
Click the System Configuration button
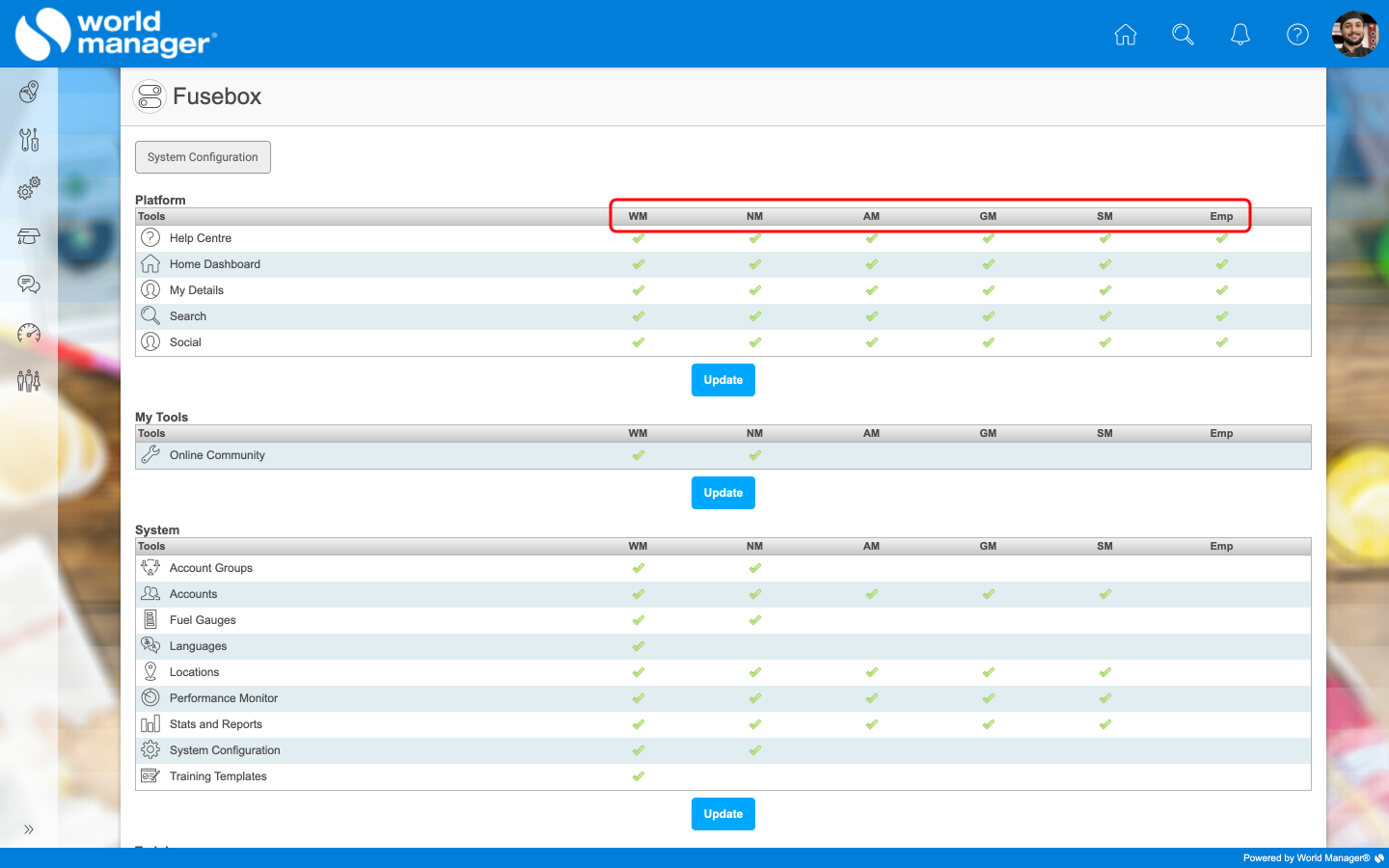tap(203, 157)
